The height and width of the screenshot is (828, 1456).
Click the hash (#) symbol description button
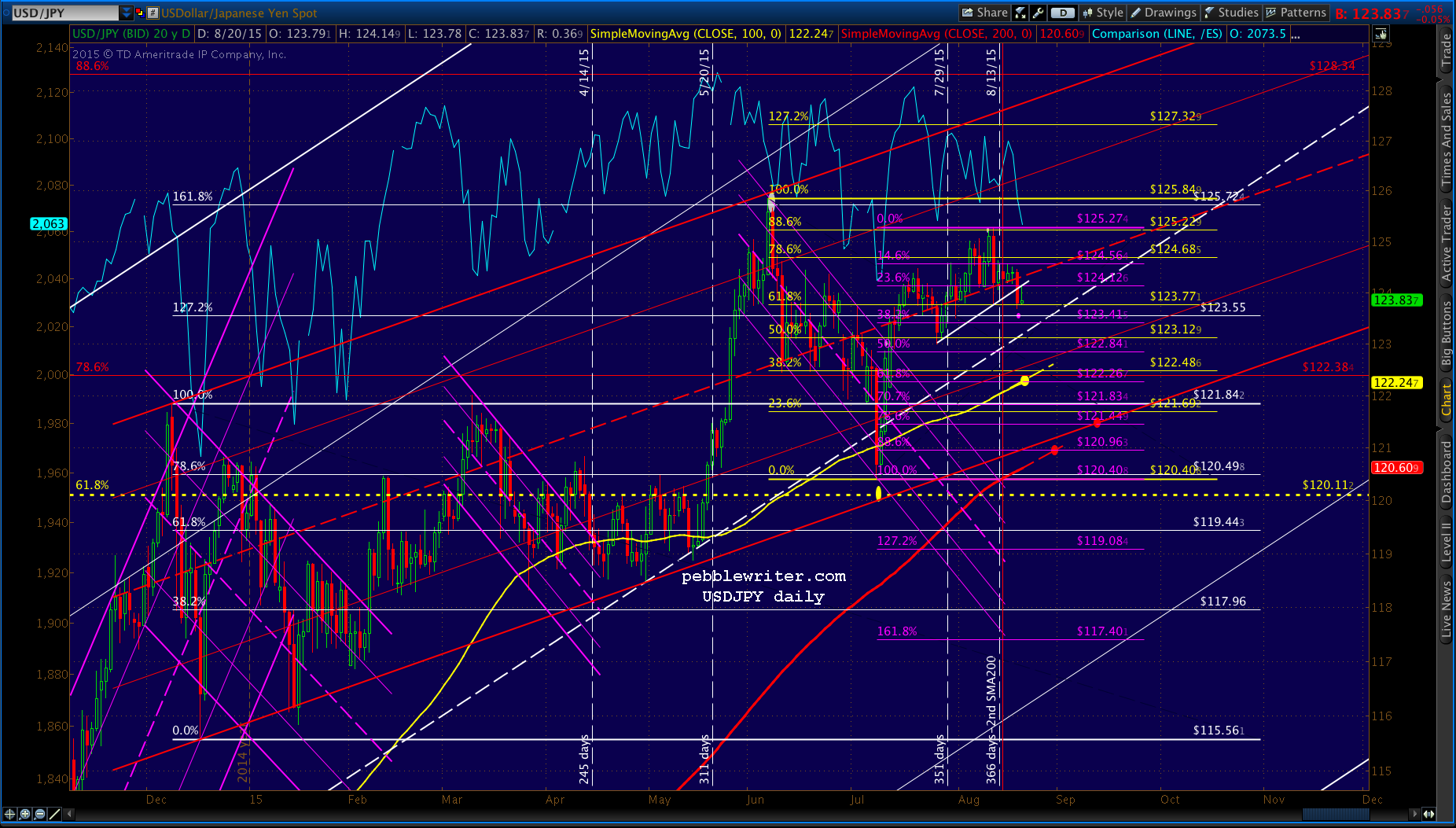[152, 13]
